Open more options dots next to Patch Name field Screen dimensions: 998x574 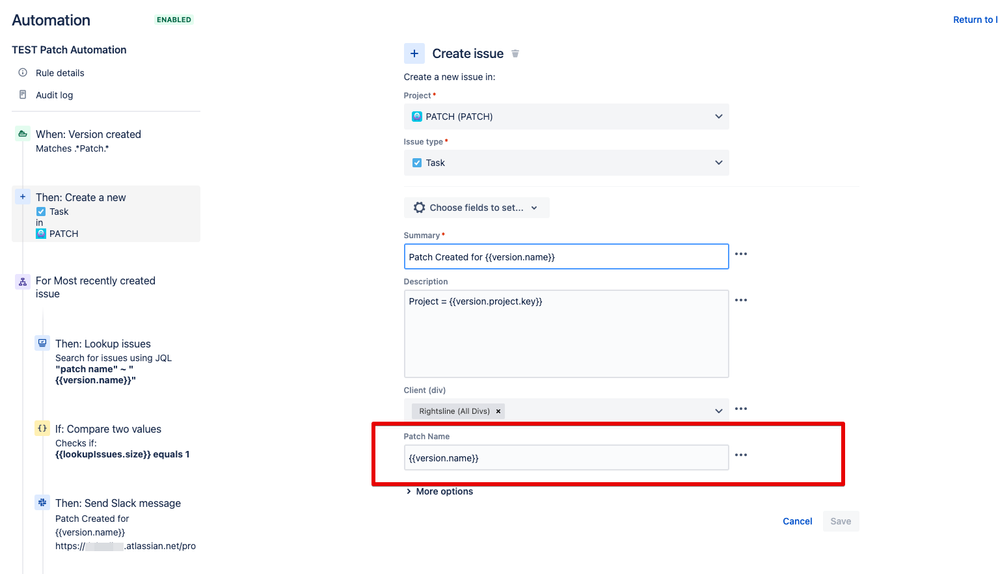pyautogui.click(x=741, y=455)
